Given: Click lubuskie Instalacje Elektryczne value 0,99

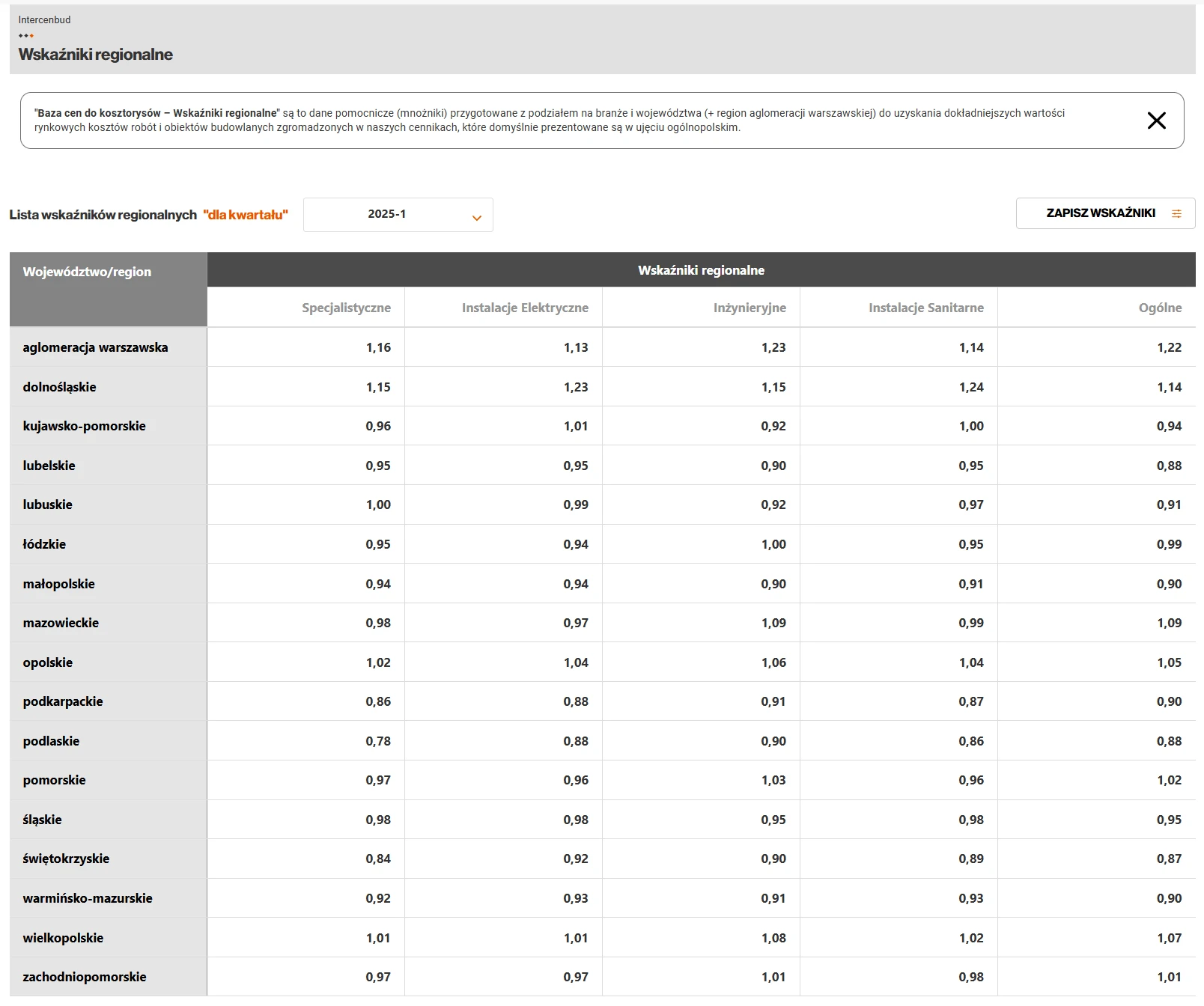Looking at the screenshot, I should [x=576, y=504].
